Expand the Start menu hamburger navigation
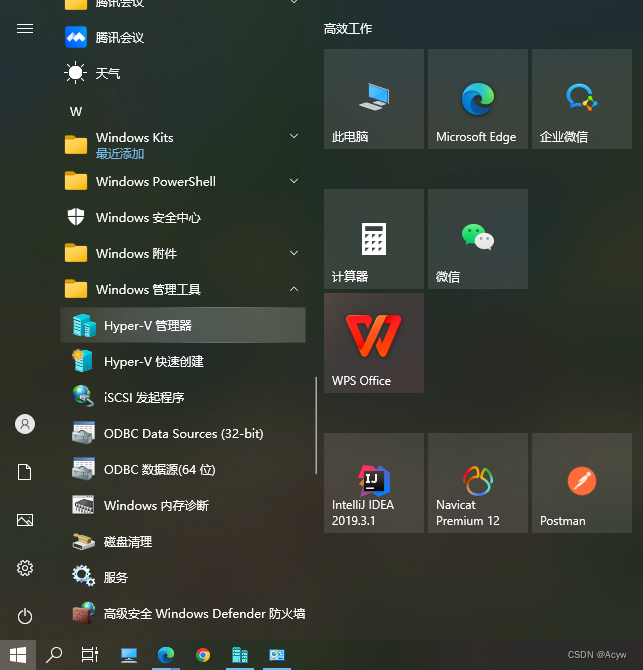Viewport: 643px width, 670px height. click(x=25, y=29)
